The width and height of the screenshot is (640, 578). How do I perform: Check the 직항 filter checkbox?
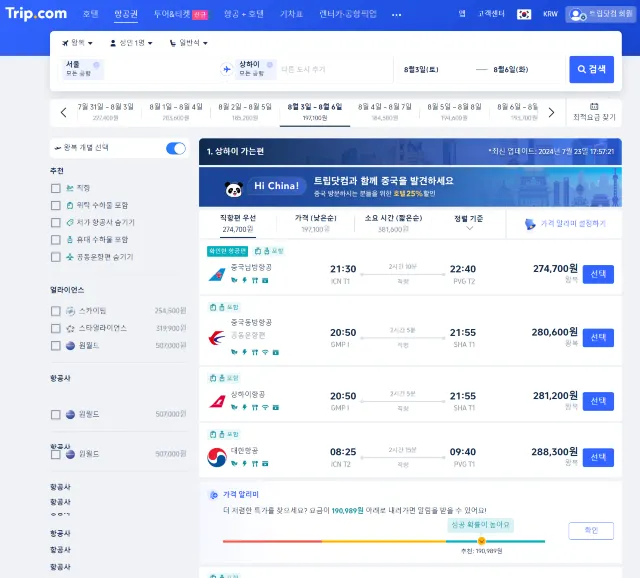pos(56,188)
